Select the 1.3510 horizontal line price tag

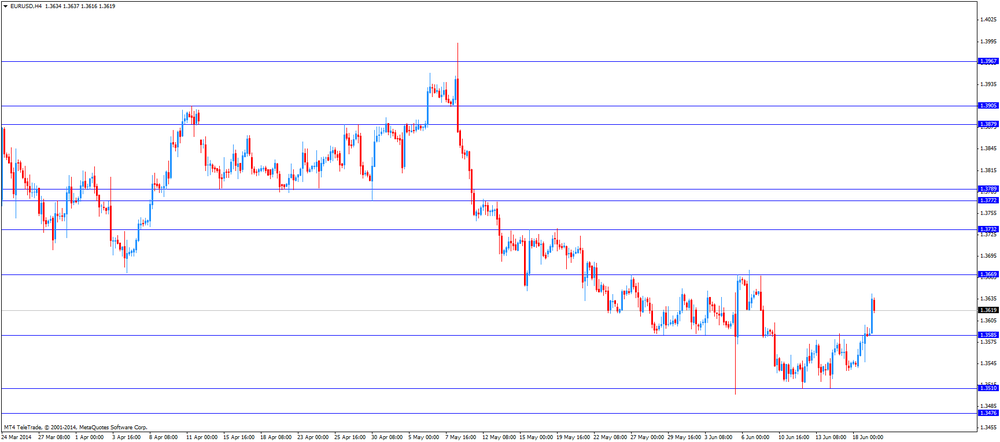coord(988,388)
